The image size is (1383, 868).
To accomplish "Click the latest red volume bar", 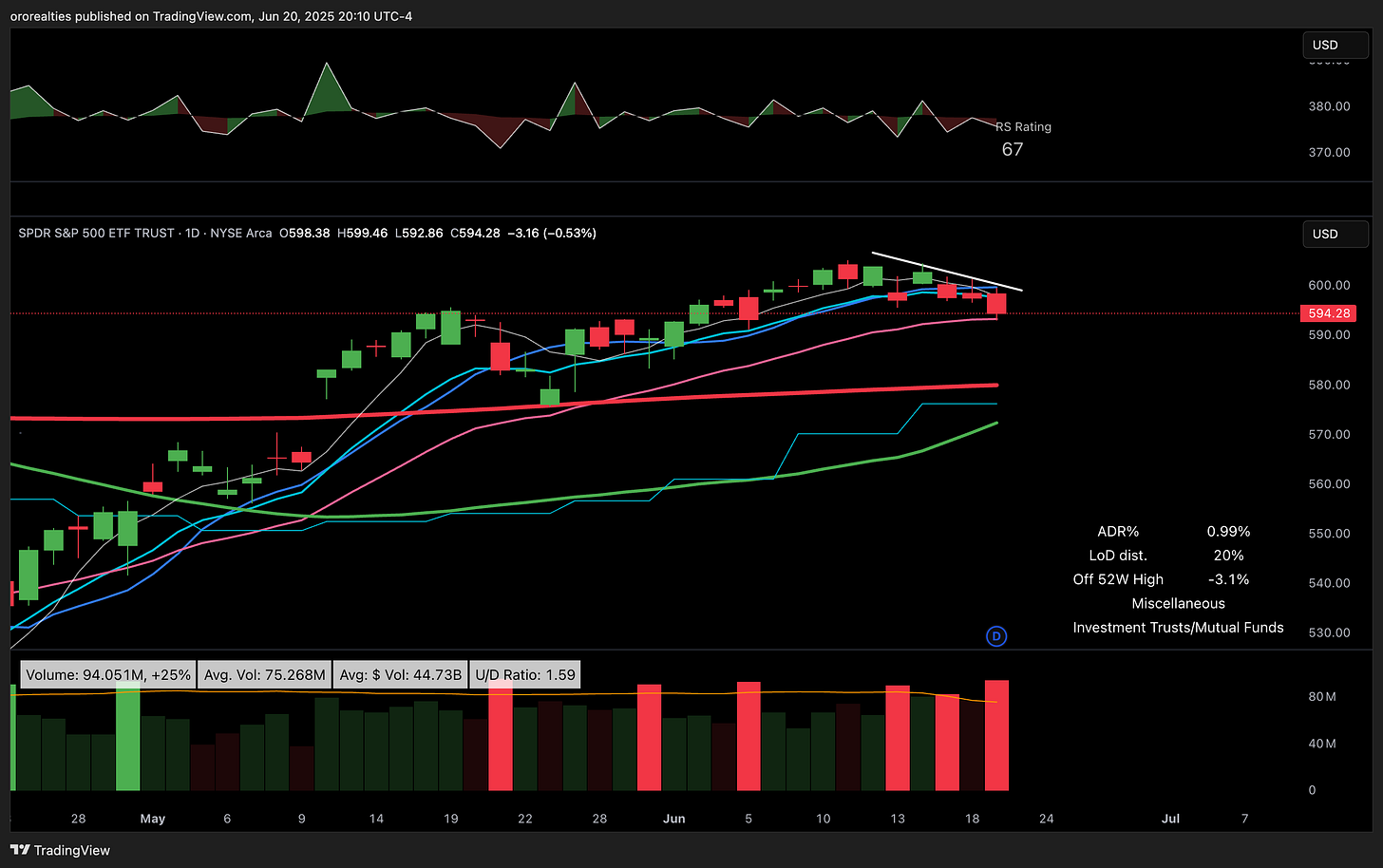I will [996, 735].
